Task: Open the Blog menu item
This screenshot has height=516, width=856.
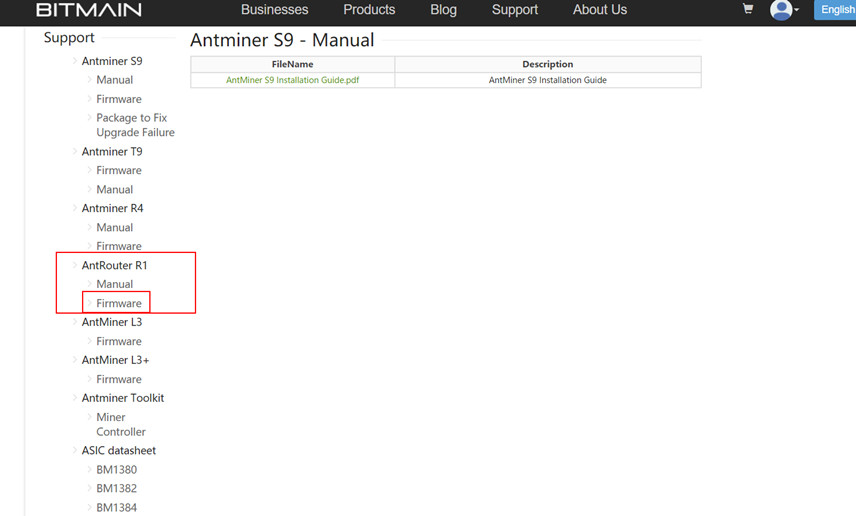Action: 443,10
